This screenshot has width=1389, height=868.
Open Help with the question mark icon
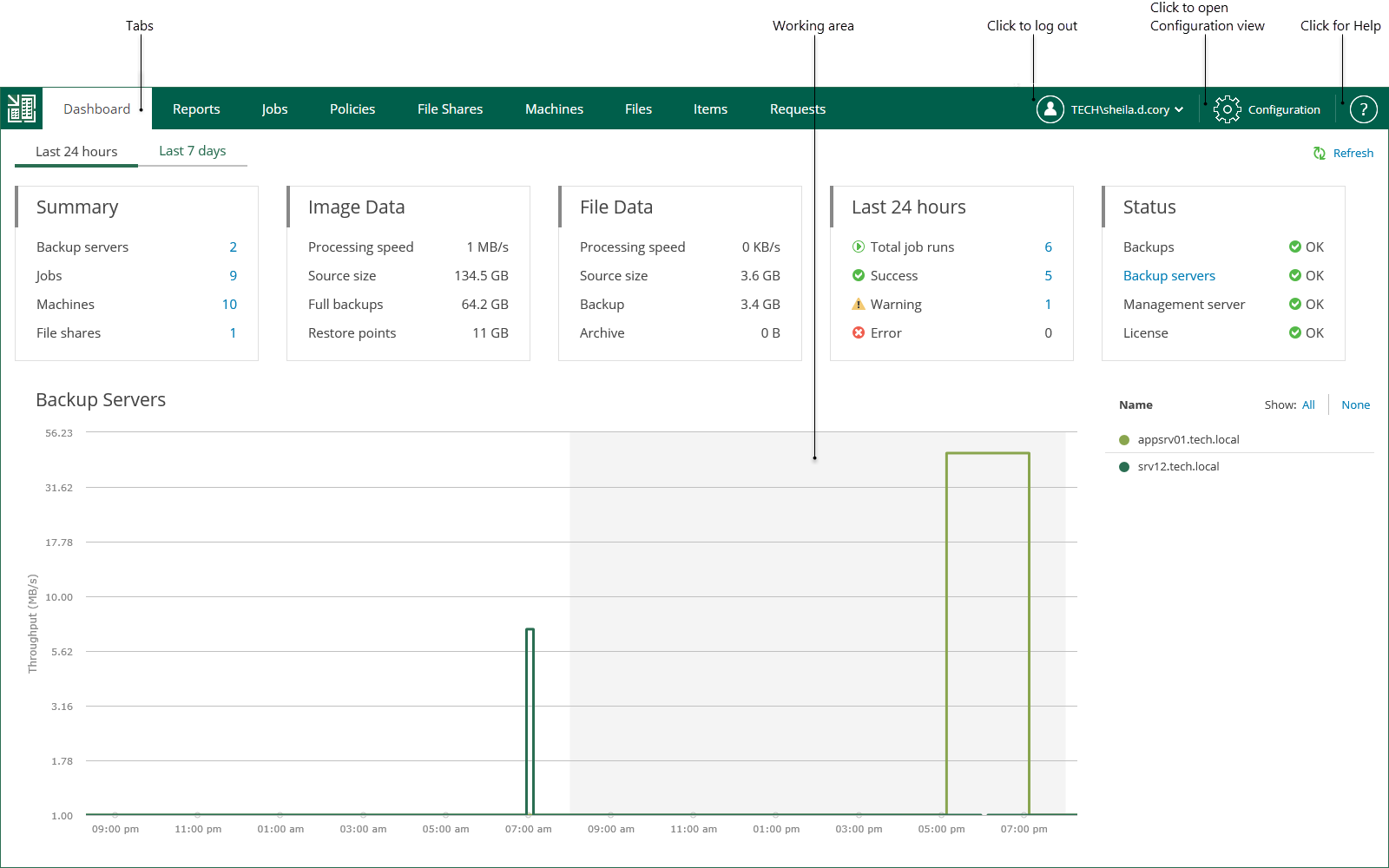click(1363, 109)
